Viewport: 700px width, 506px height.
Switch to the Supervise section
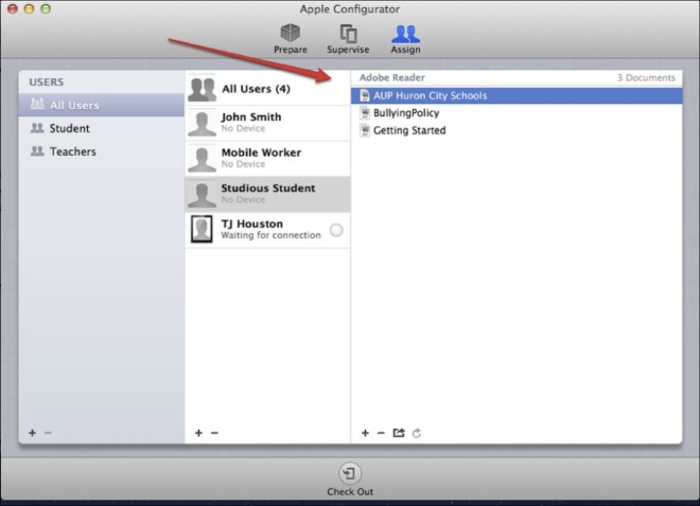[348, 39]
